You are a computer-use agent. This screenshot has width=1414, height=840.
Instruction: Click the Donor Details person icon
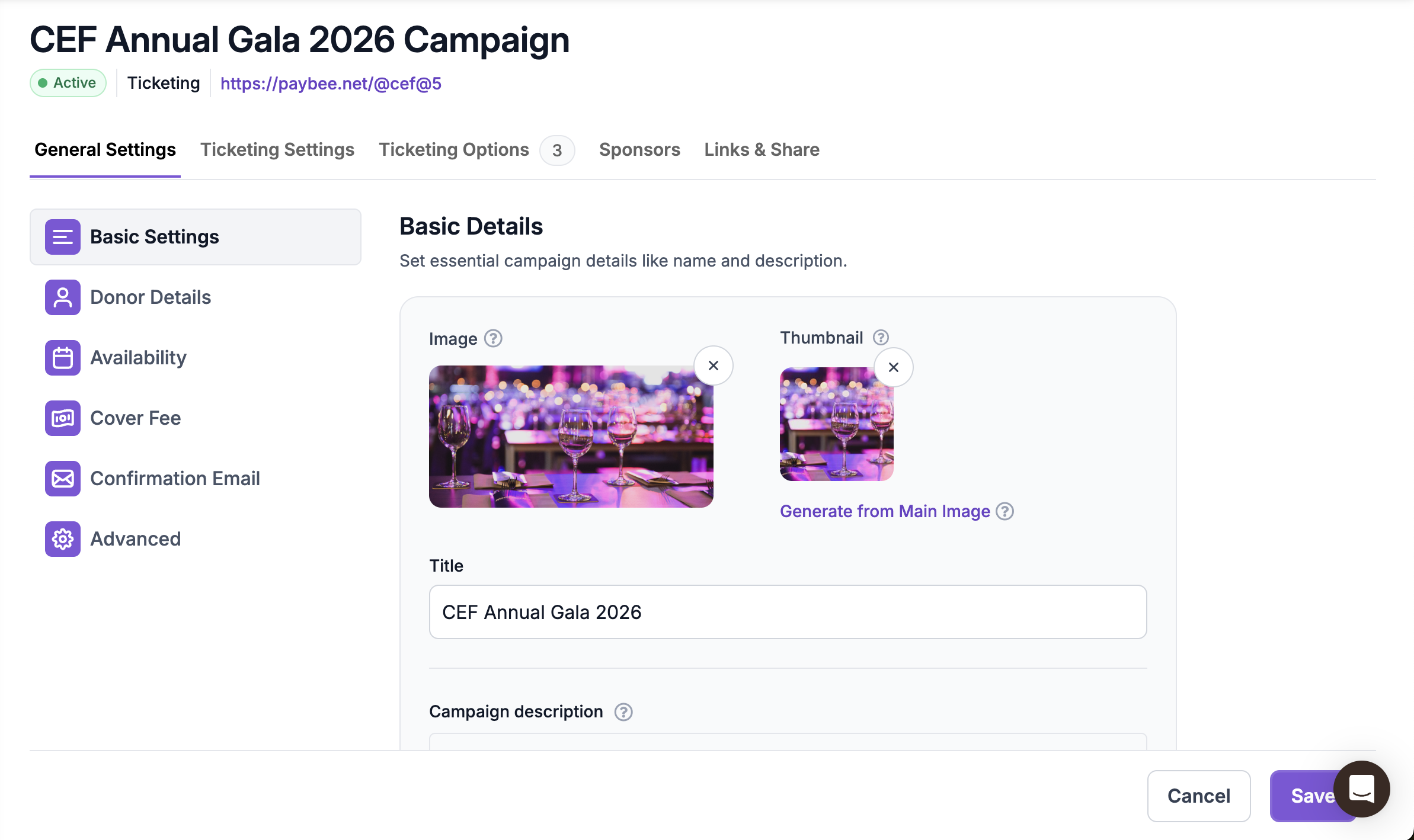point(63,297)
